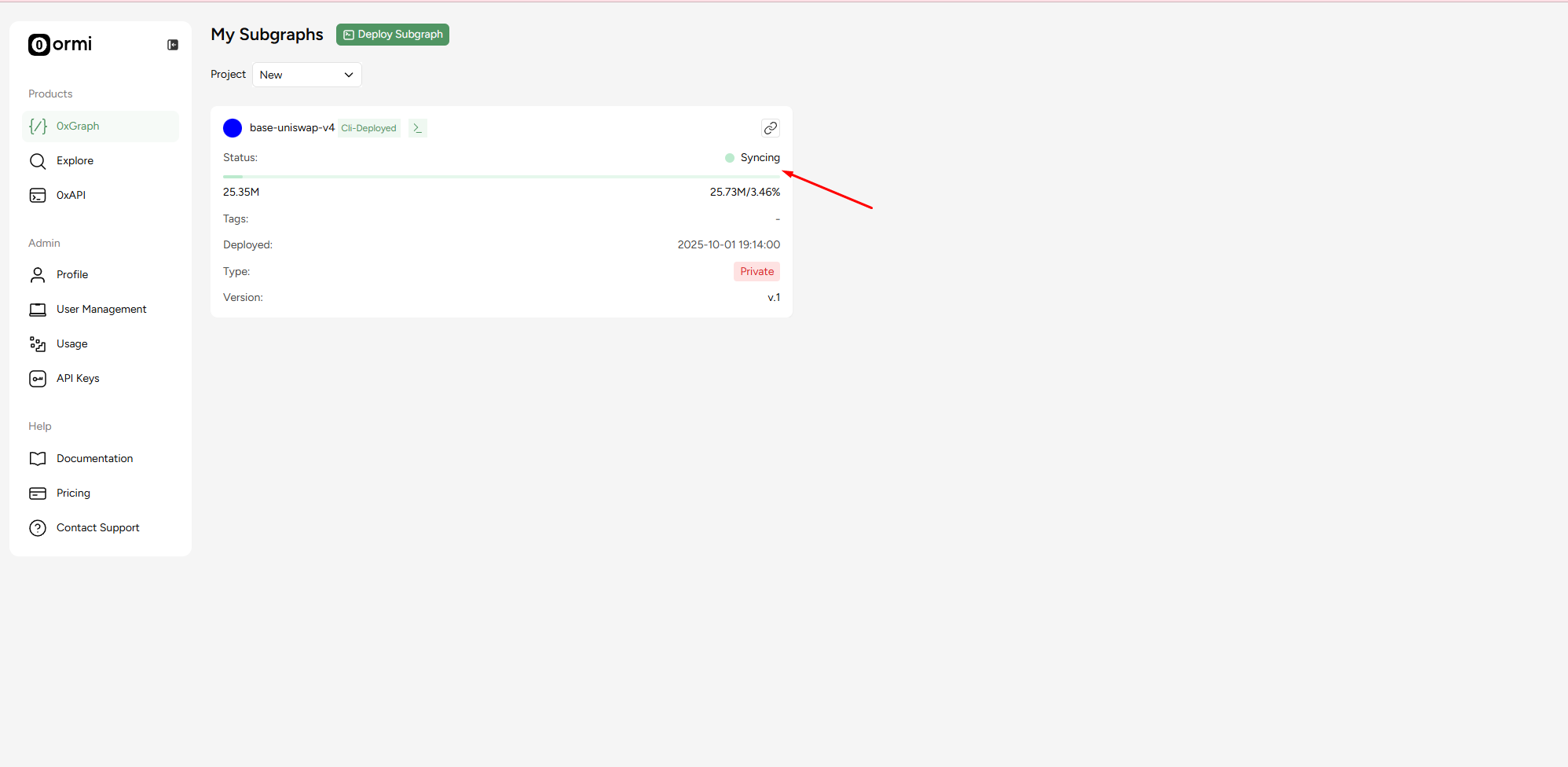Viewport: 1568px width, 767px height.
Task: Click the Usage menu label
Action: pos(72,344)
